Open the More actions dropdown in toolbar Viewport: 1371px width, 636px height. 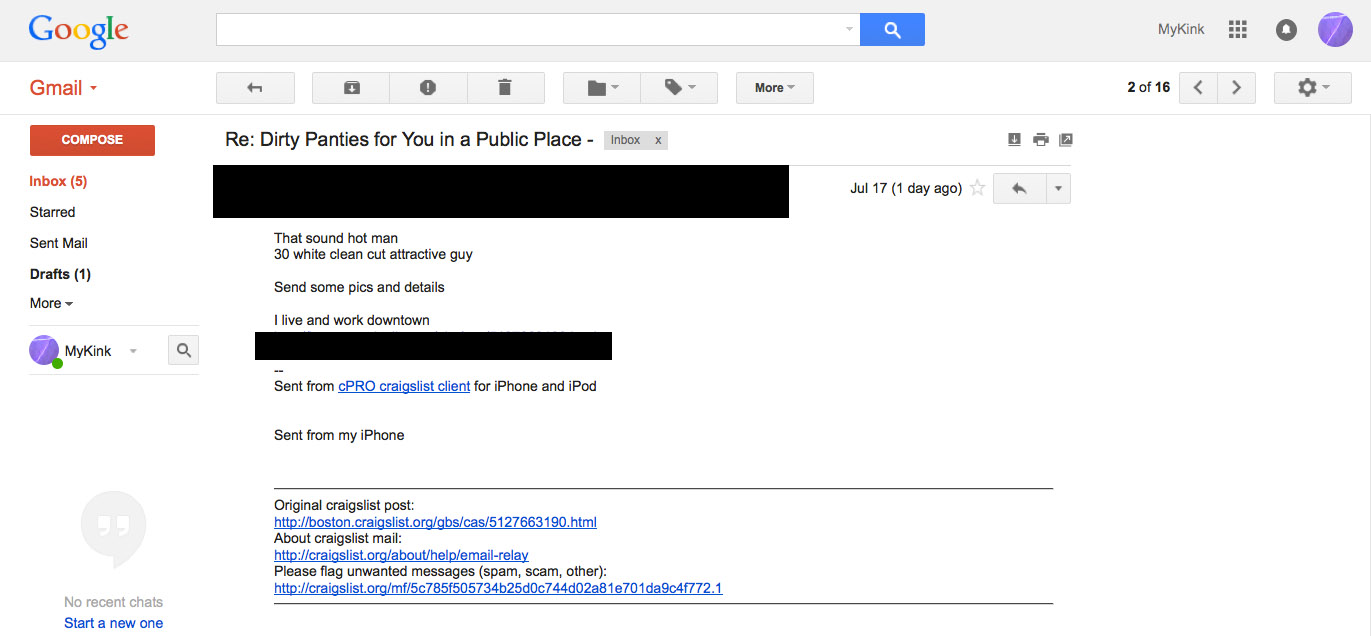(775, 88)
